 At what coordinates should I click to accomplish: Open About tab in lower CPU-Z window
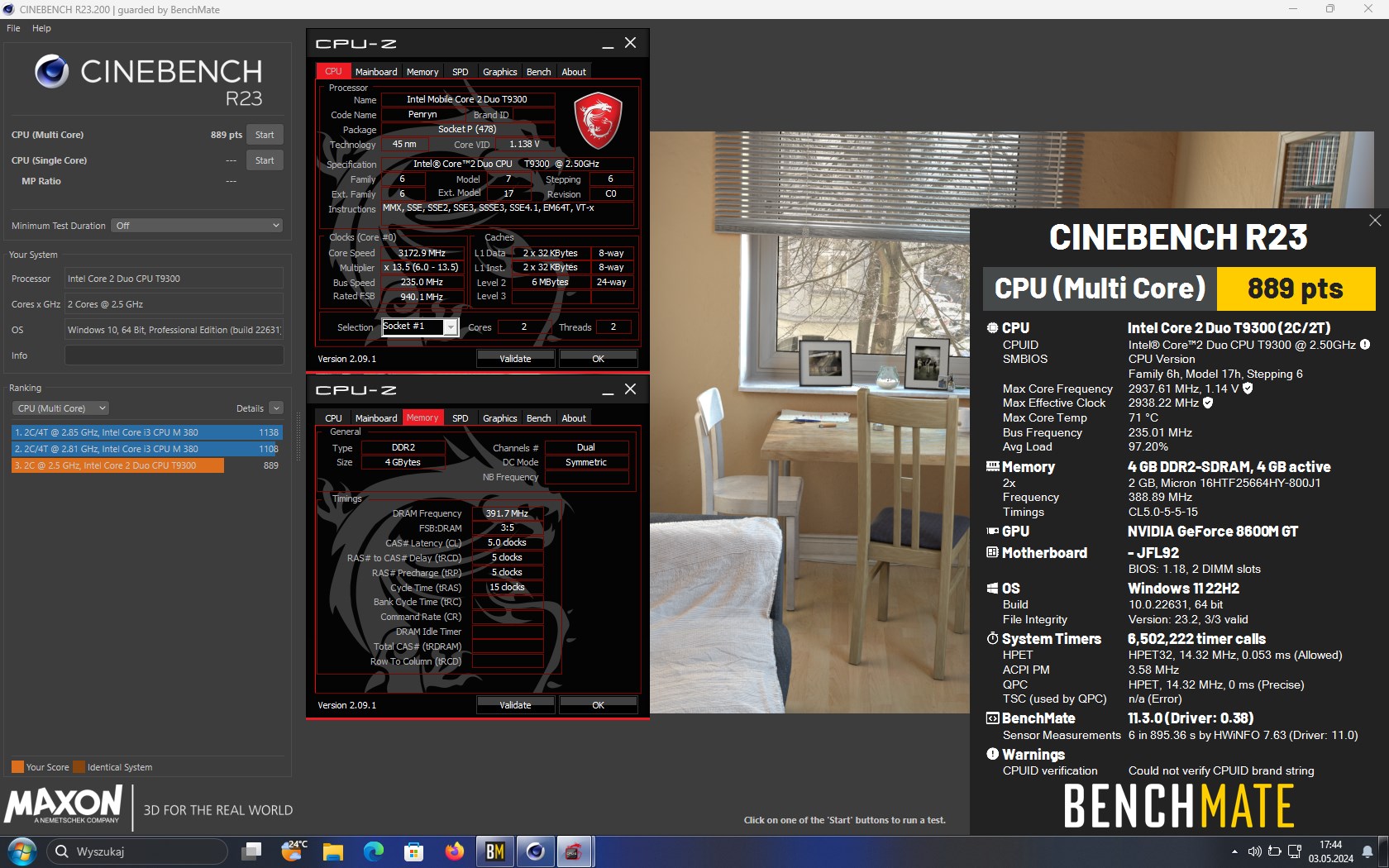[x=574, y=418]
